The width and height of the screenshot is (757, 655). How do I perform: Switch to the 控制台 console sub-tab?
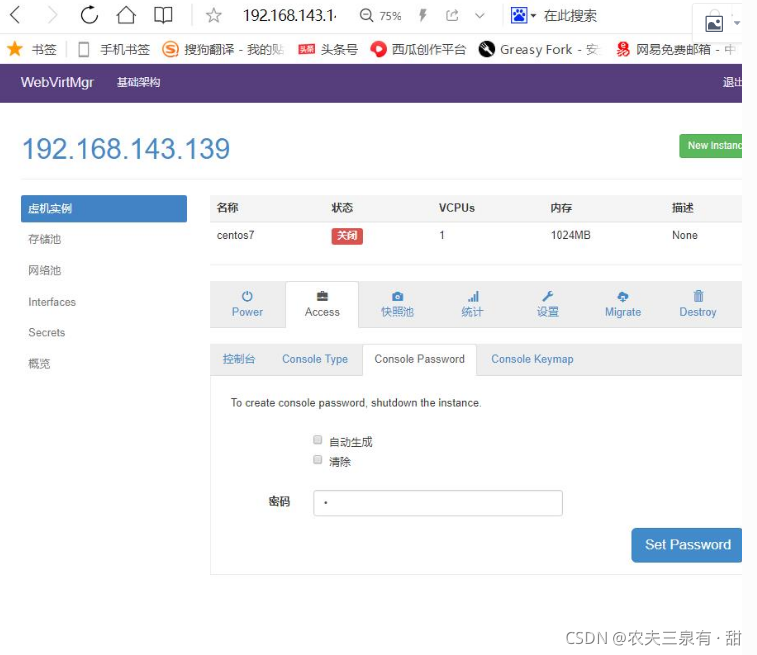(239, 360)
